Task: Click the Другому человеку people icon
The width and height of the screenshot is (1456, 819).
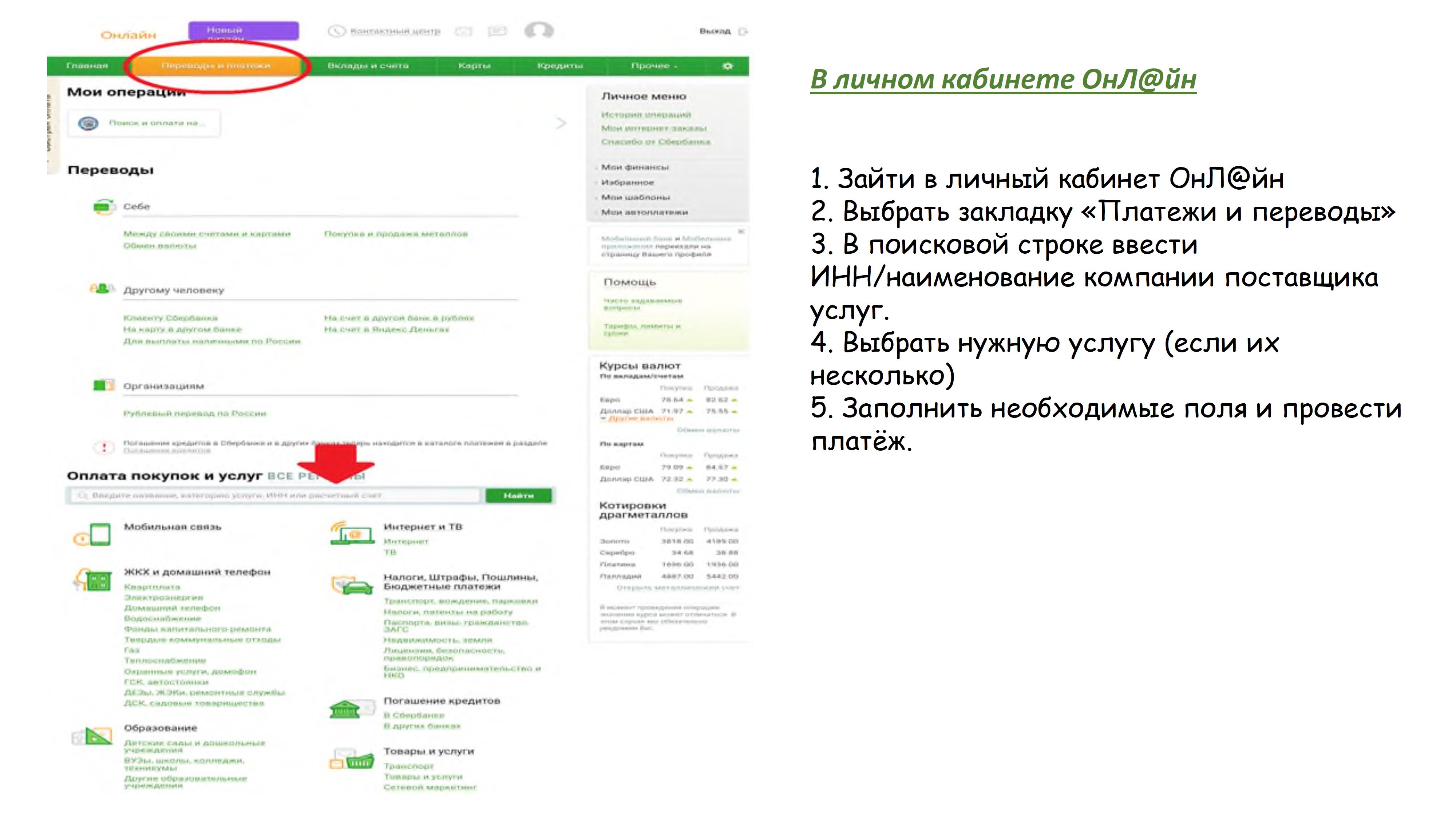Action: point(102,289)
